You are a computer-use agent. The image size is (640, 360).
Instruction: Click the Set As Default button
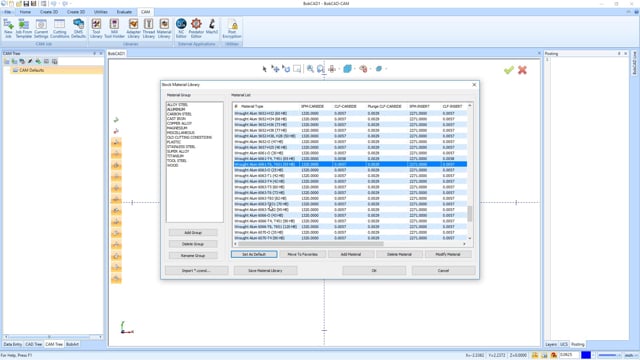point(254,254)
